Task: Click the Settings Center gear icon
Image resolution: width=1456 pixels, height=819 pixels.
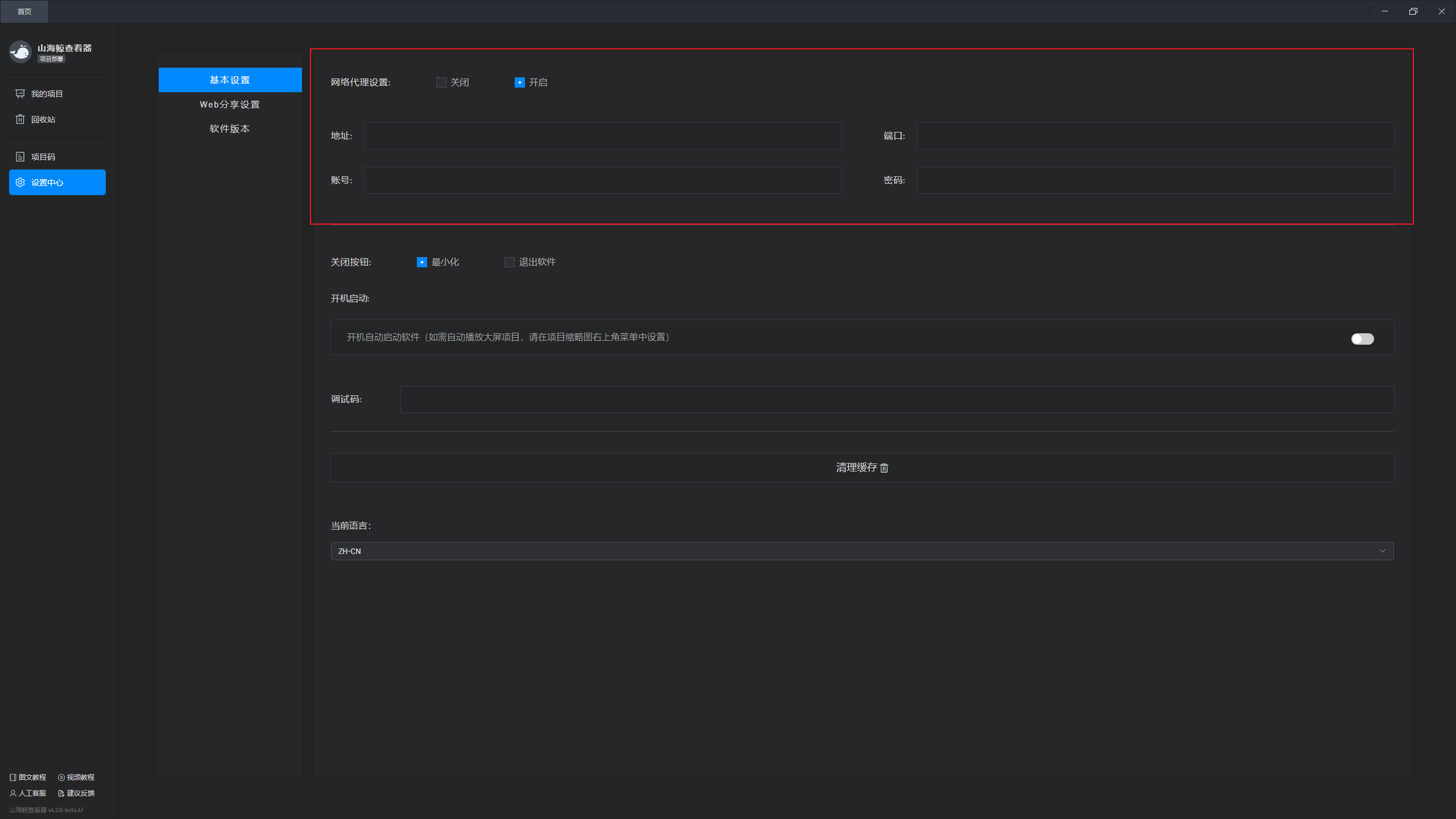Action: click(x=20, y=183)
